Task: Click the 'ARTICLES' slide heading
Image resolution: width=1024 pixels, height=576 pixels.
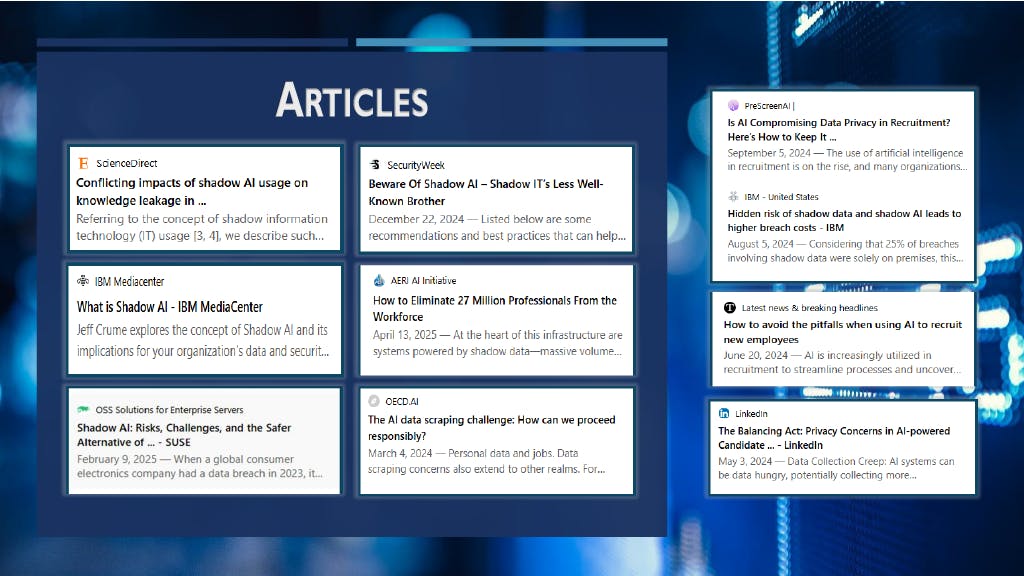Action: (351, 100)
